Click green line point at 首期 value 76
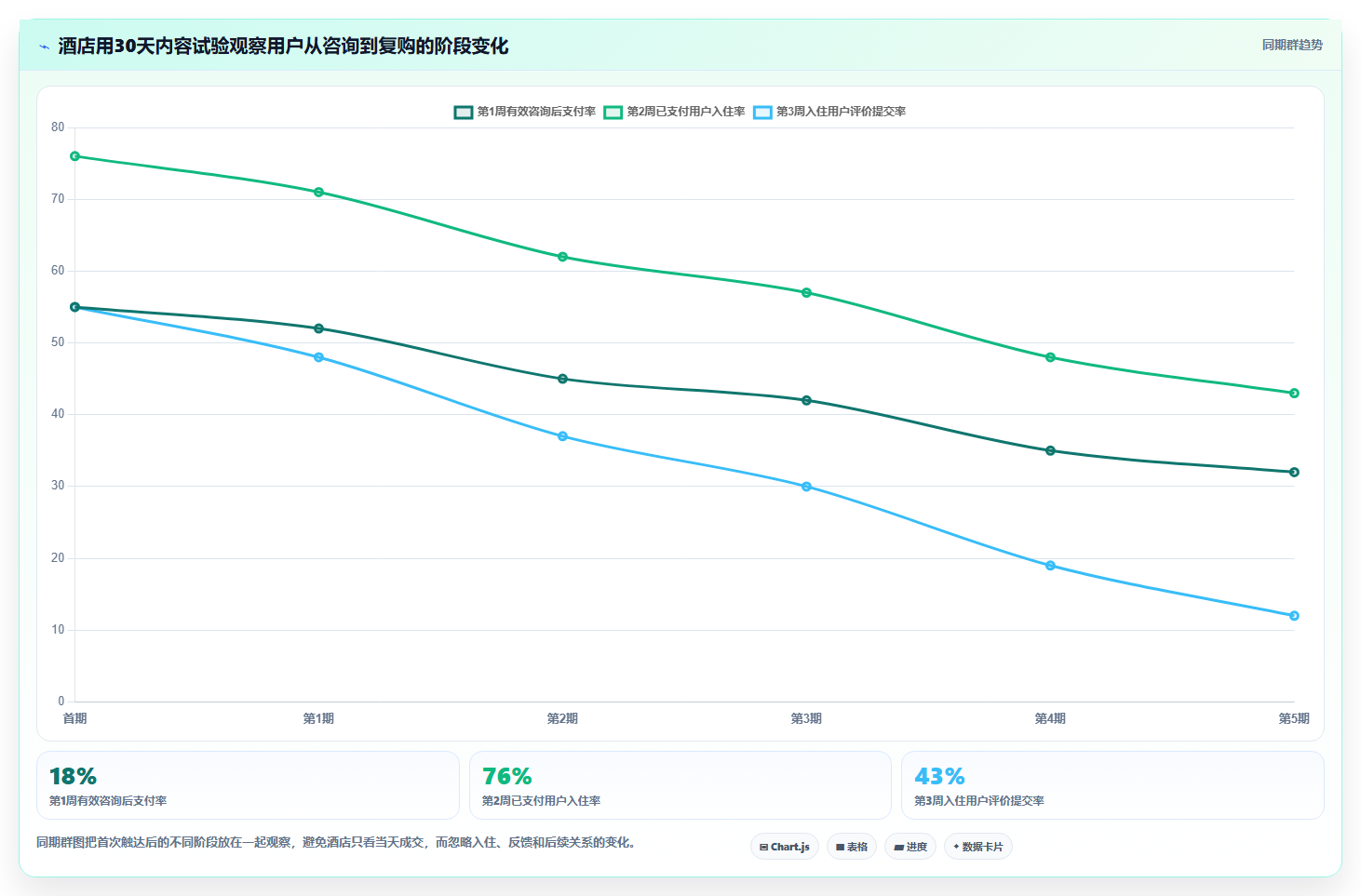The width and height of the screenshot is (1361, 896). (x=74, y=156)
